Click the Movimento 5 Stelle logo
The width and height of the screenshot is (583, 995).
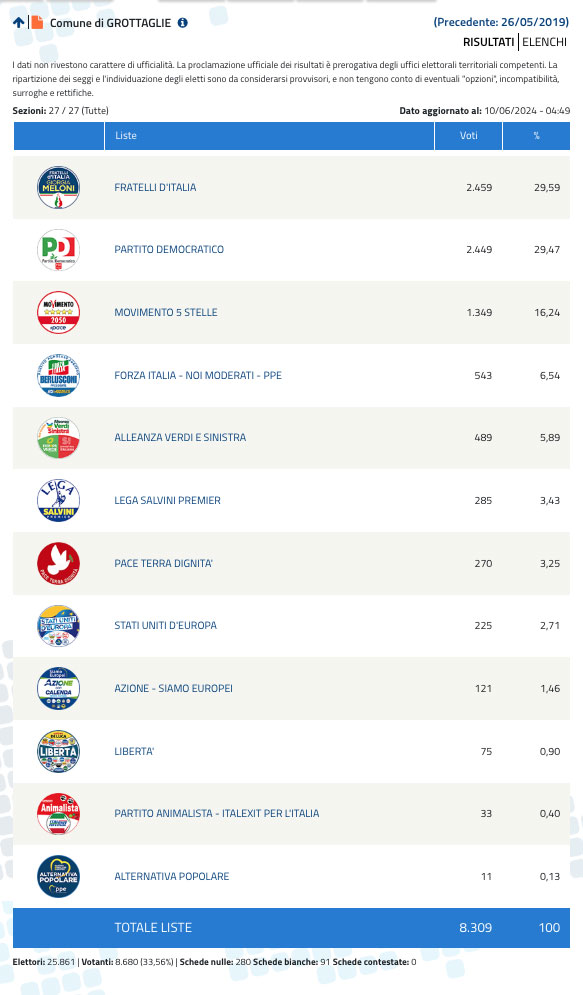58,312
